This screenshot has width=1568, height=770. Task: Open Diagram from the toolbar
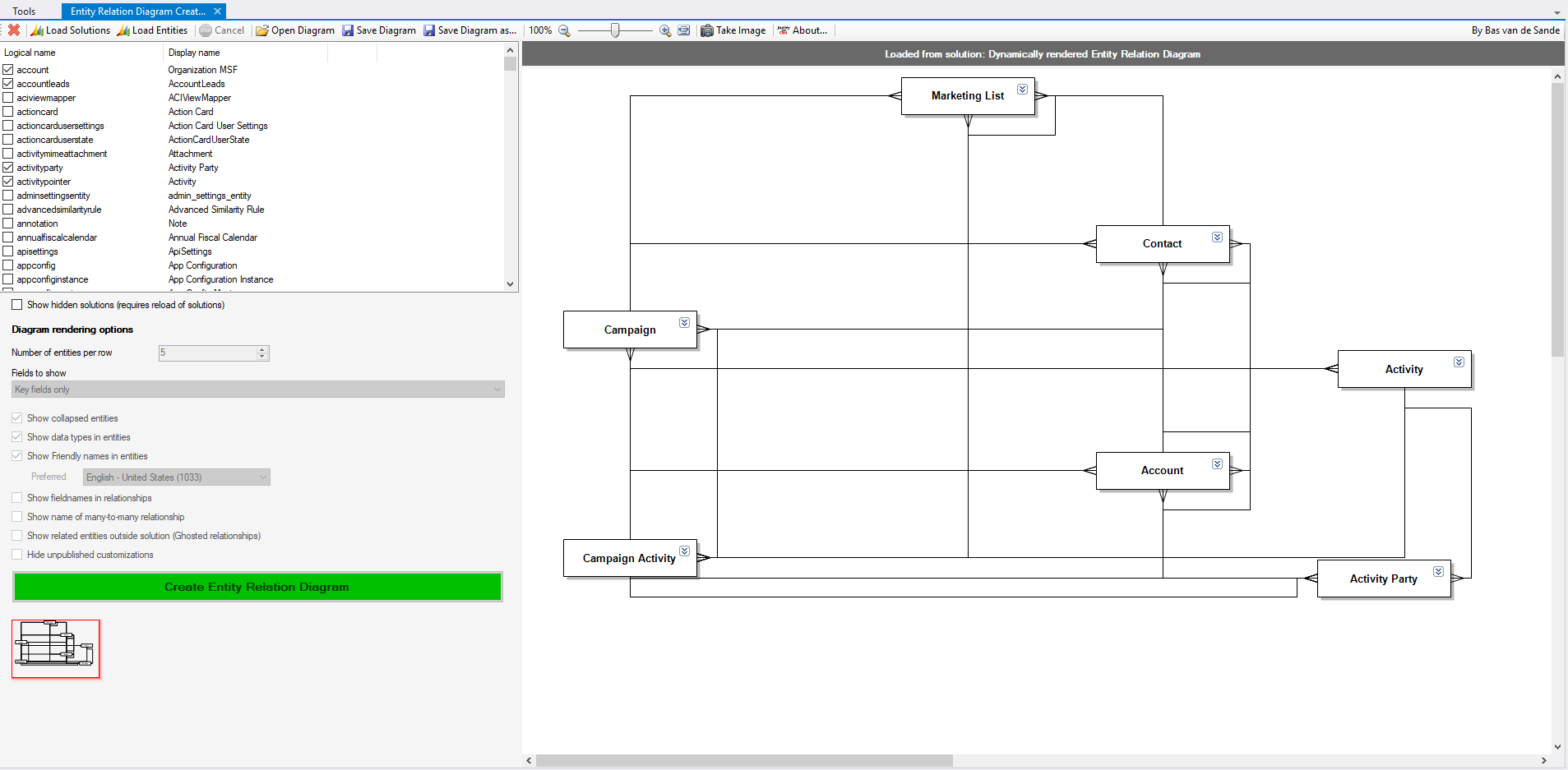pyautogui.click(x=295, y=30)
